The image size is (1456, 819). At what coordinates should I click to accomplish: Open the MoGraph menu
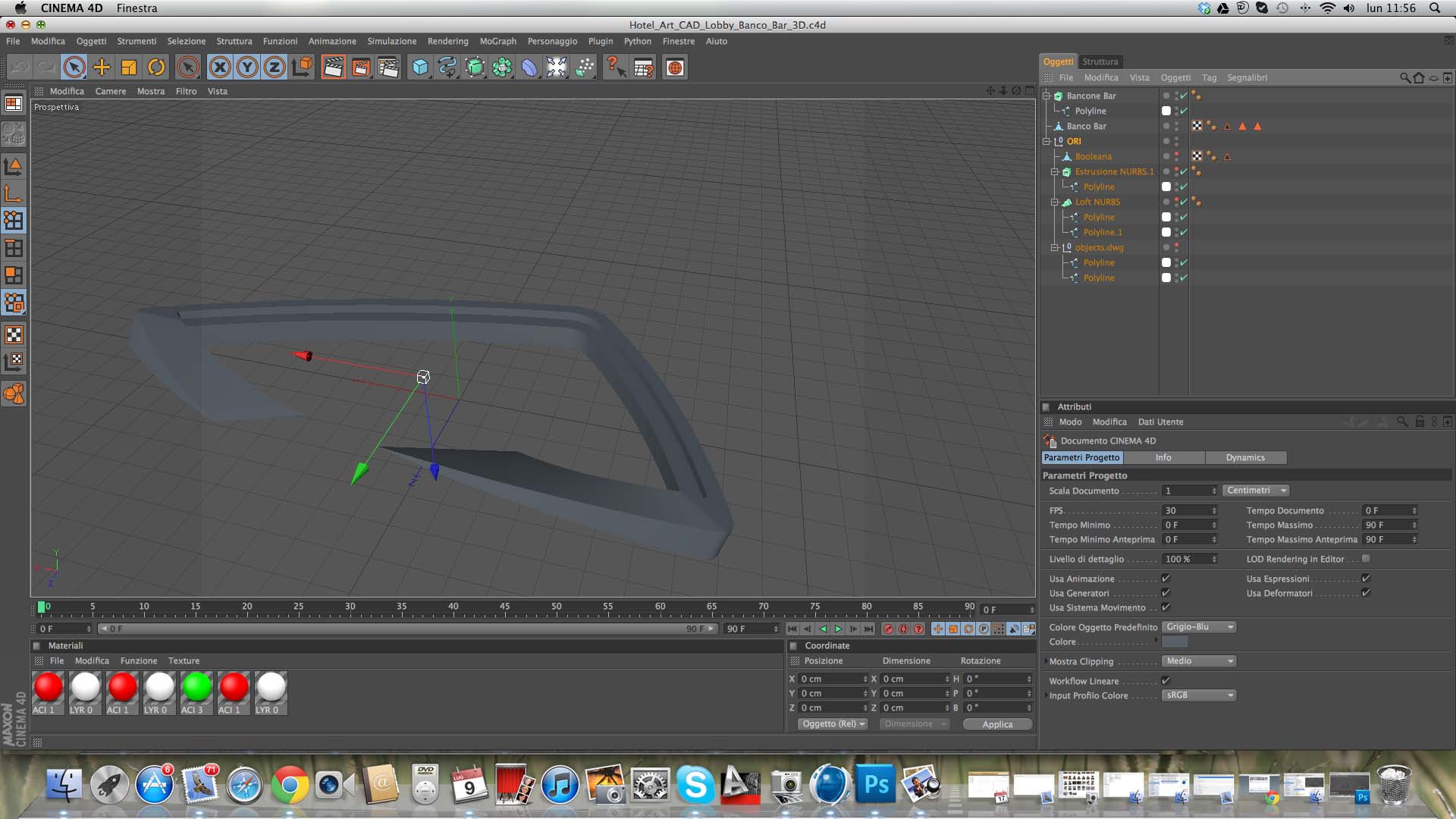pos(497,41)
